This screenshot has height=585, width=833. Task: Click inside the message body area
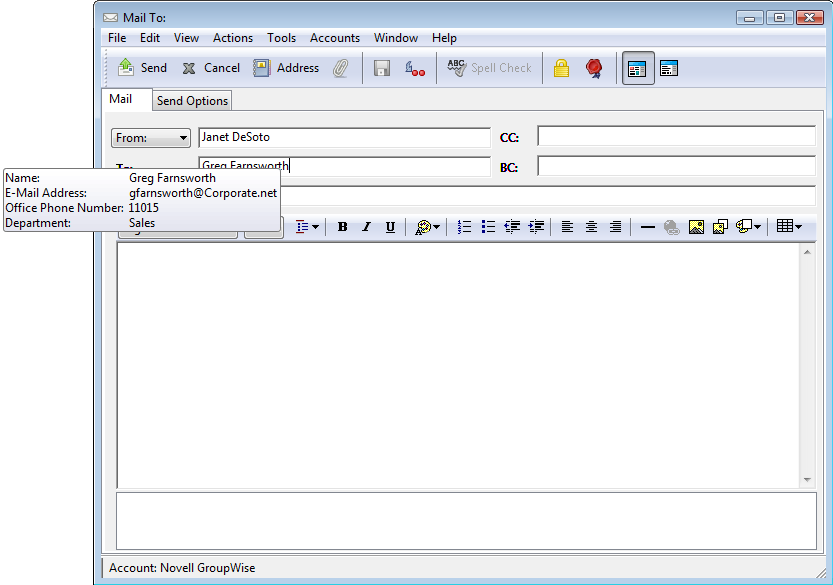(459, 366)
